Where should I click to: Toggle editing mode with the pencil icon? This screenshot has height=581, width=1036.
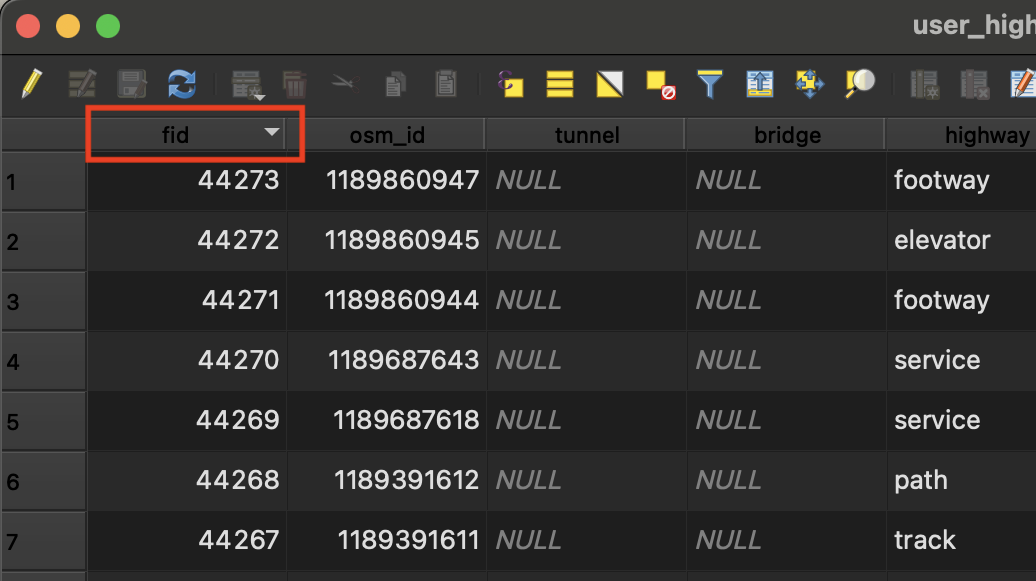click(32, 84)
